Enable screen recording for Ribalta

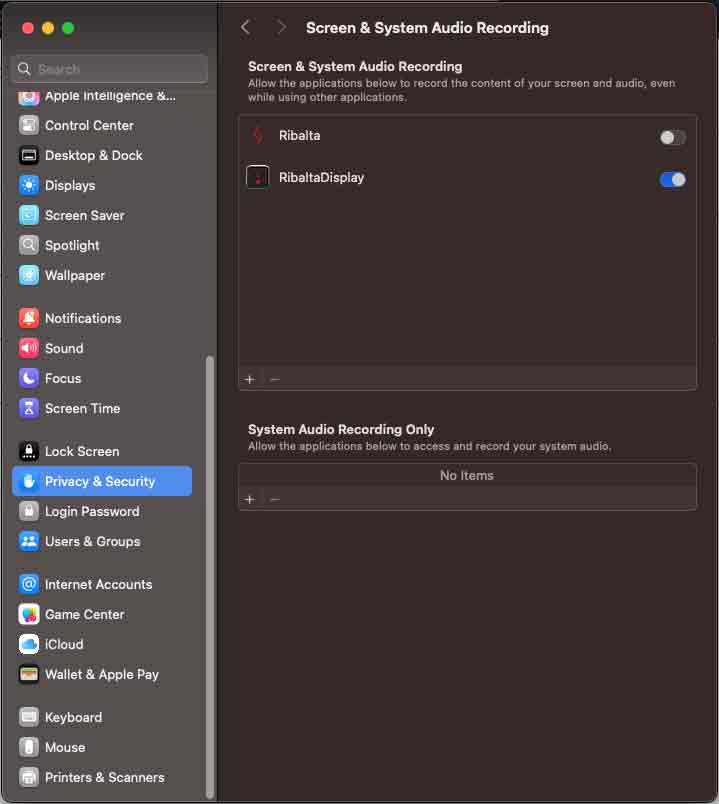pos(672,137)
